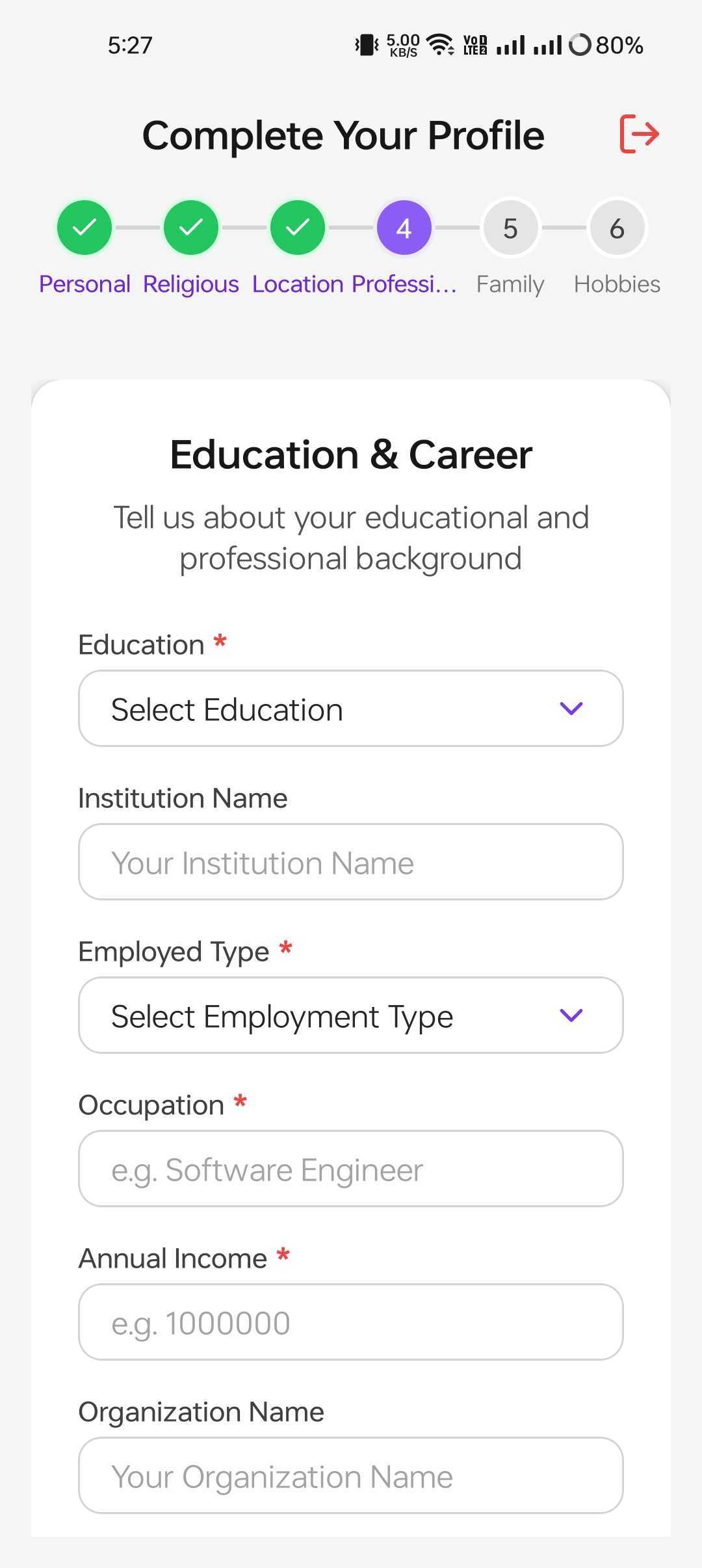This screenshot has width=702, height=1568.
Task: Tap the Annual Income input field
Action: [x=351, y=1322]
